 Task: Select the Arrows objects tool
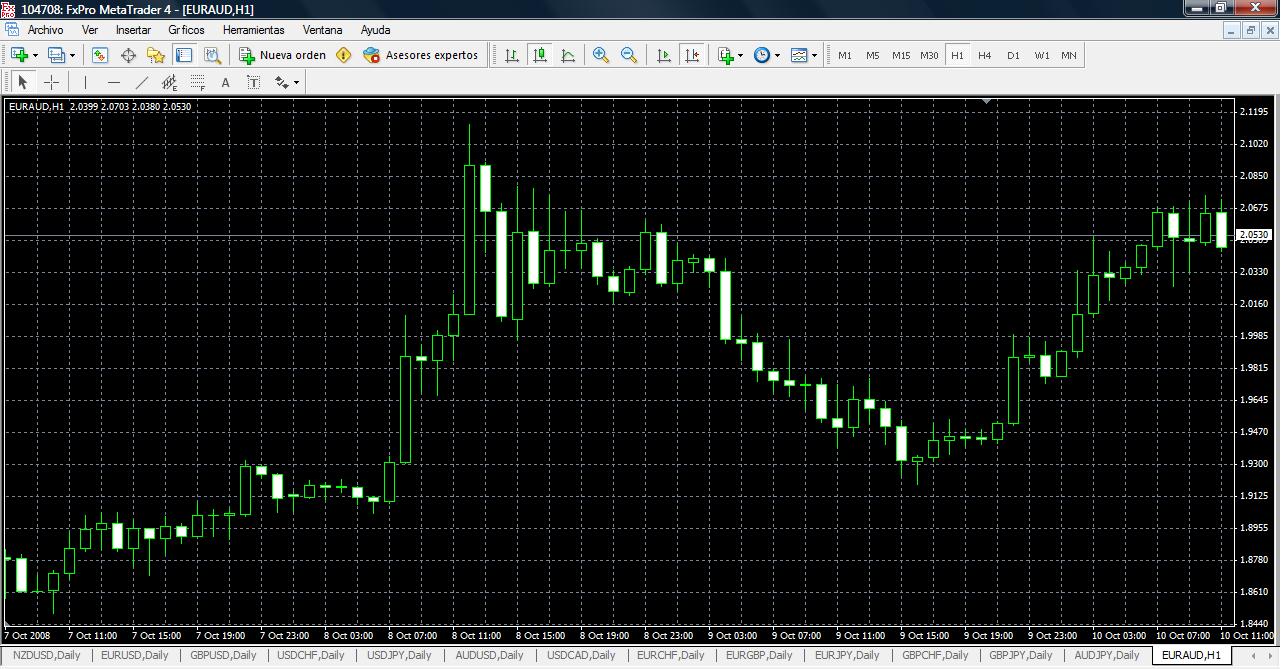point(281,82)
